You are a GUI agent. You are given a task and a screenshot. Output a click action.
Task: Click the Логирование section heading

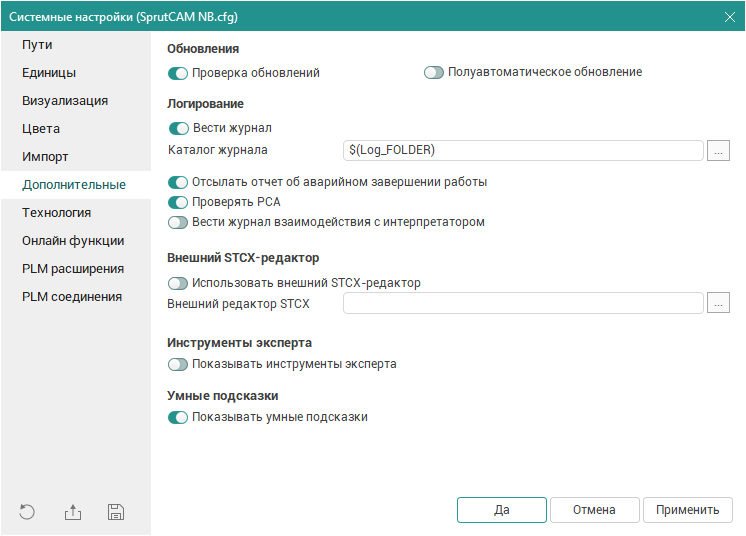(x=206, y=104)
